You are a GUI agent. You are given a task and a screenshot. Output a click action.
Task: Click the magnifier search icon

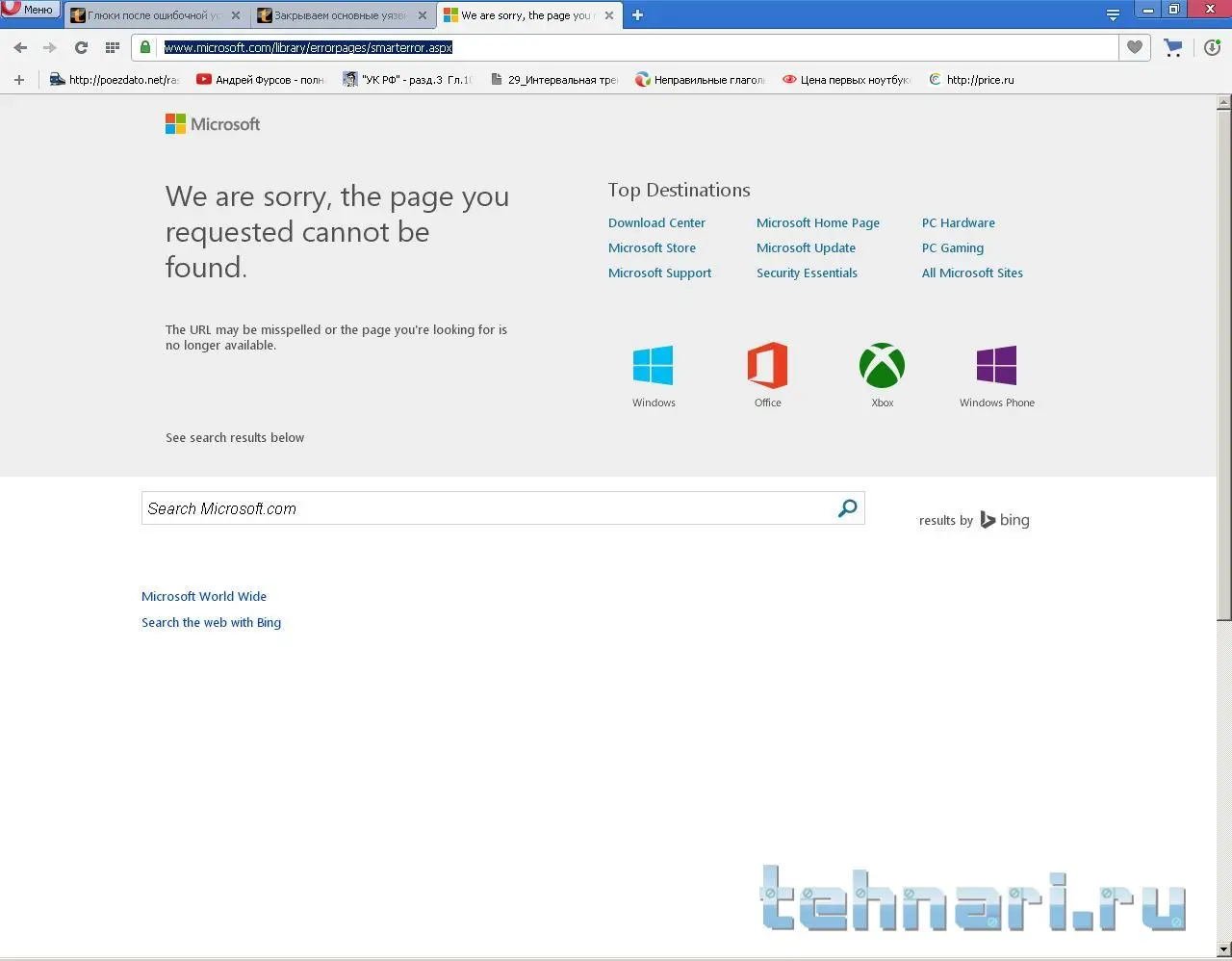[x=848, y=508]
